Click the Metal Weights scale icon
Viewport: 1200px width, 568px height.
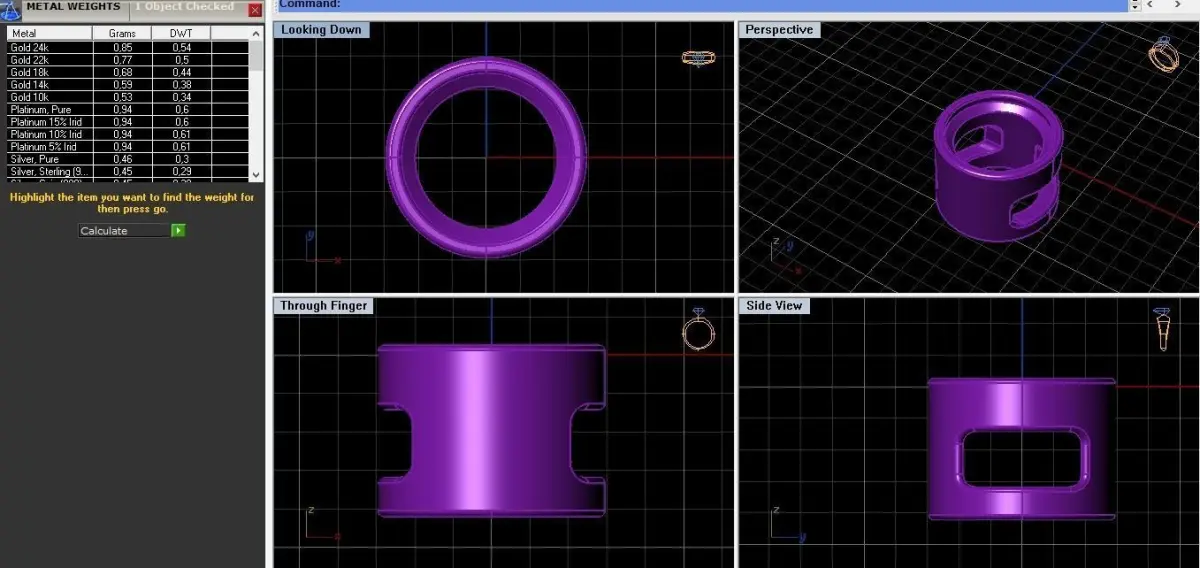10,9
